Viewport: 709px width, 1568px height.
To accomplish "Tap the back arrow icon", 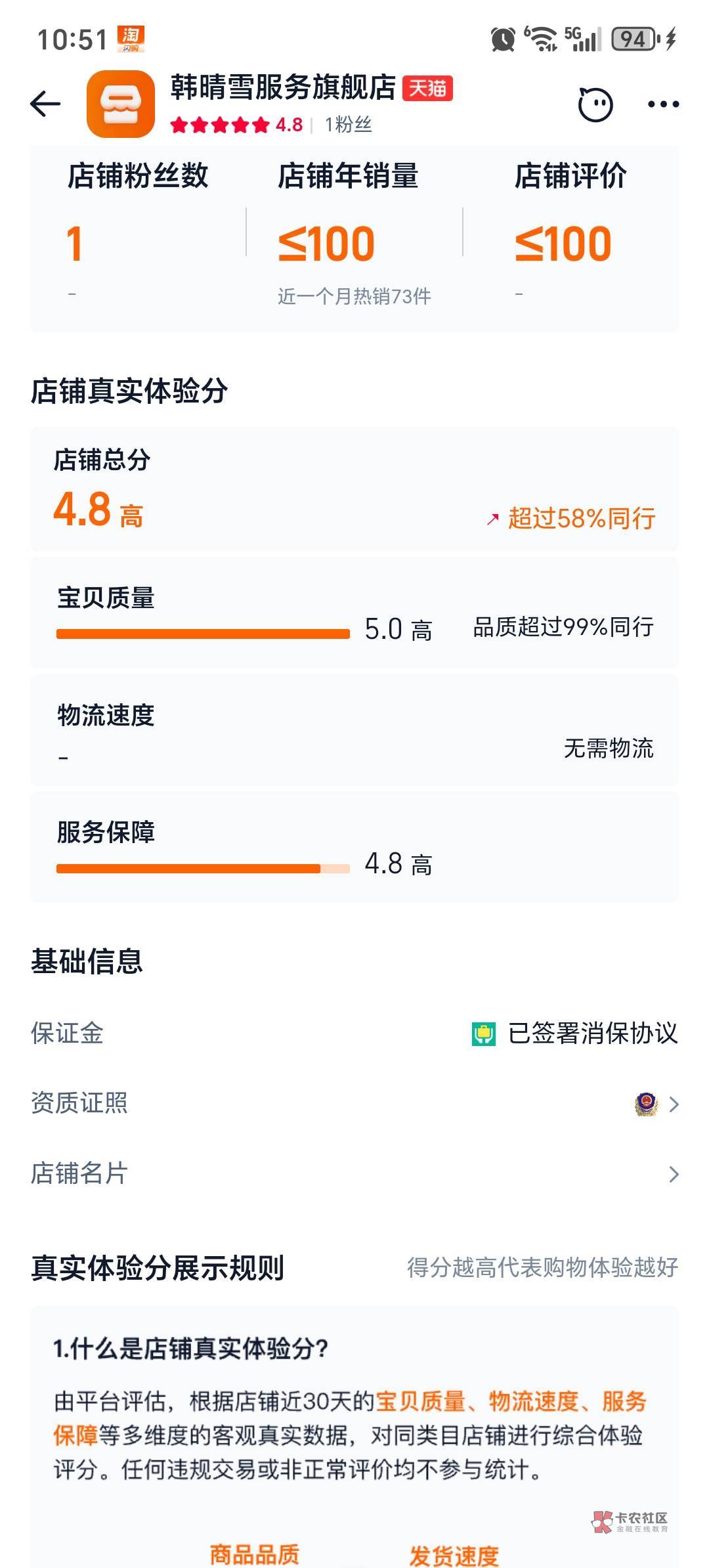I will (x=45, y=104).
